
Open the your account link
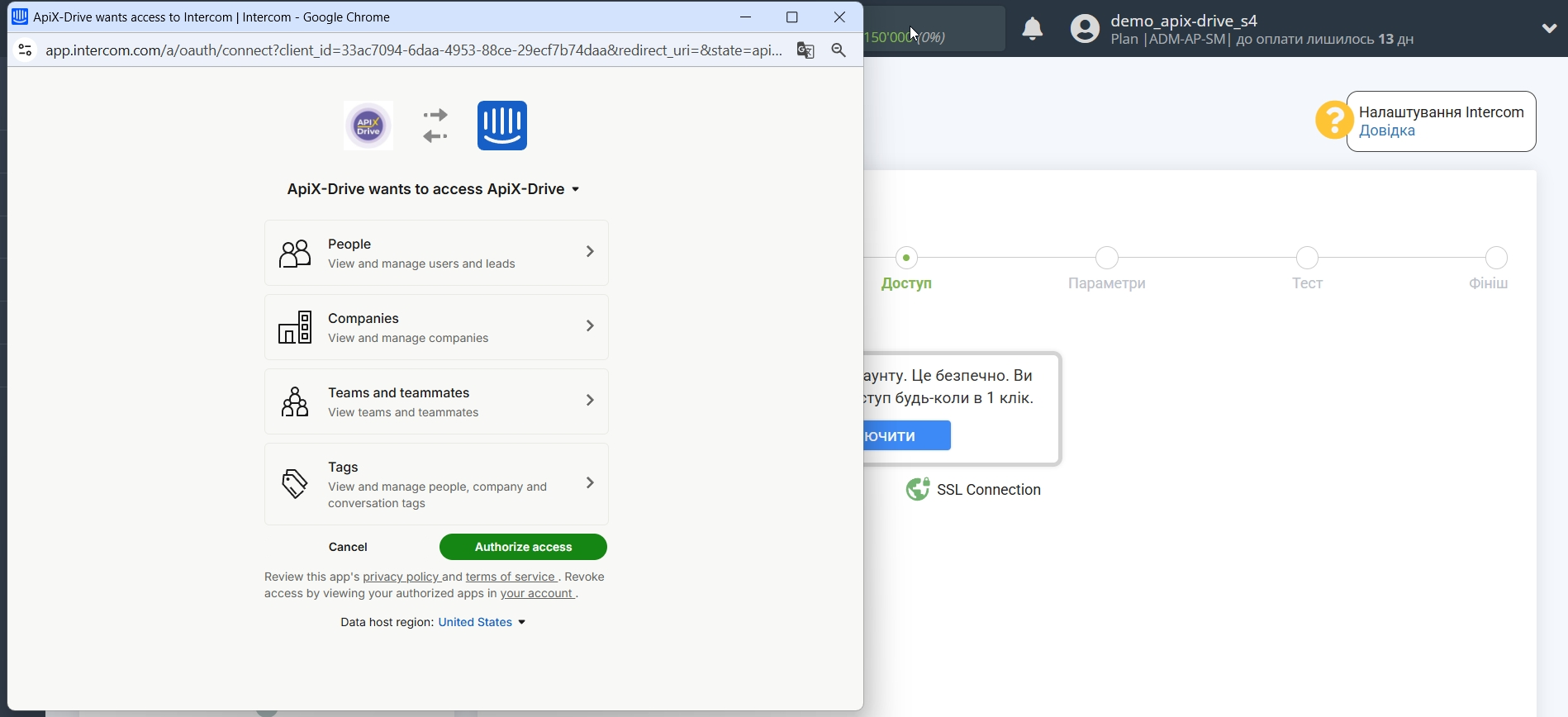[537, 593]
